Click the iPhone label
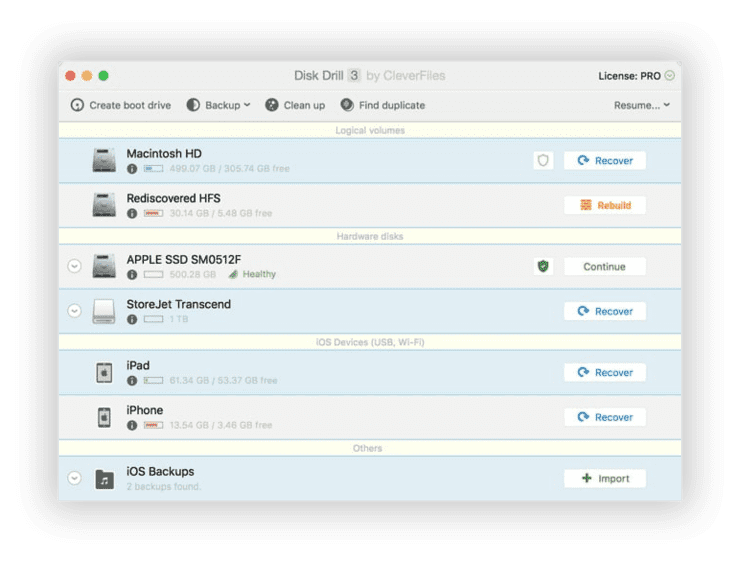This screenshot has height=561, width=739. point(145,411)
